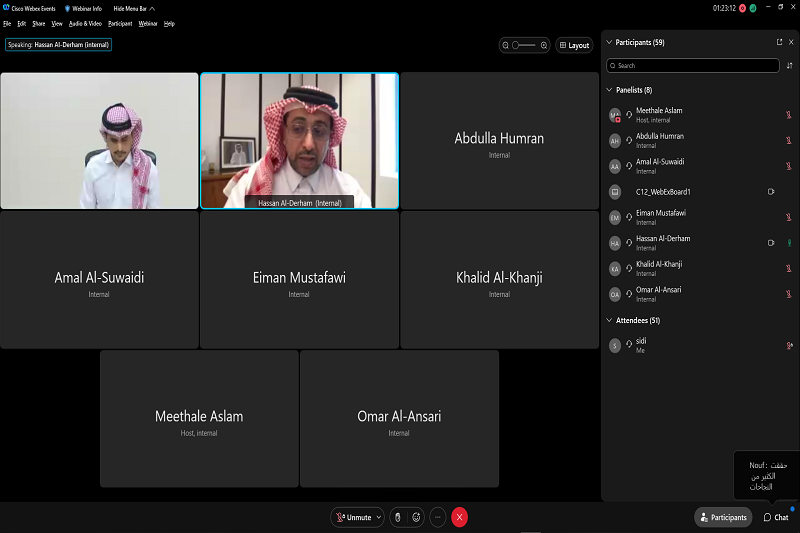Toggle the Chat panel
This screenshot has height=533, width=800.
pos(776,517)
